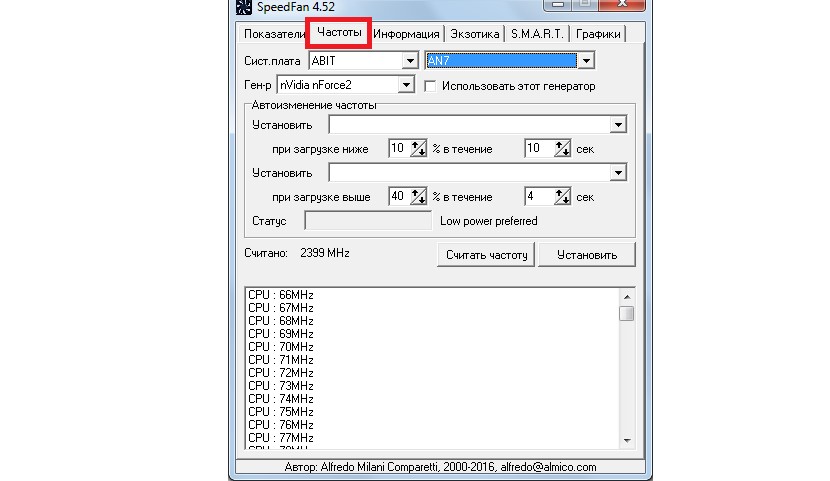
Task: Go to the Графики tab
Action: click(598, 34)
